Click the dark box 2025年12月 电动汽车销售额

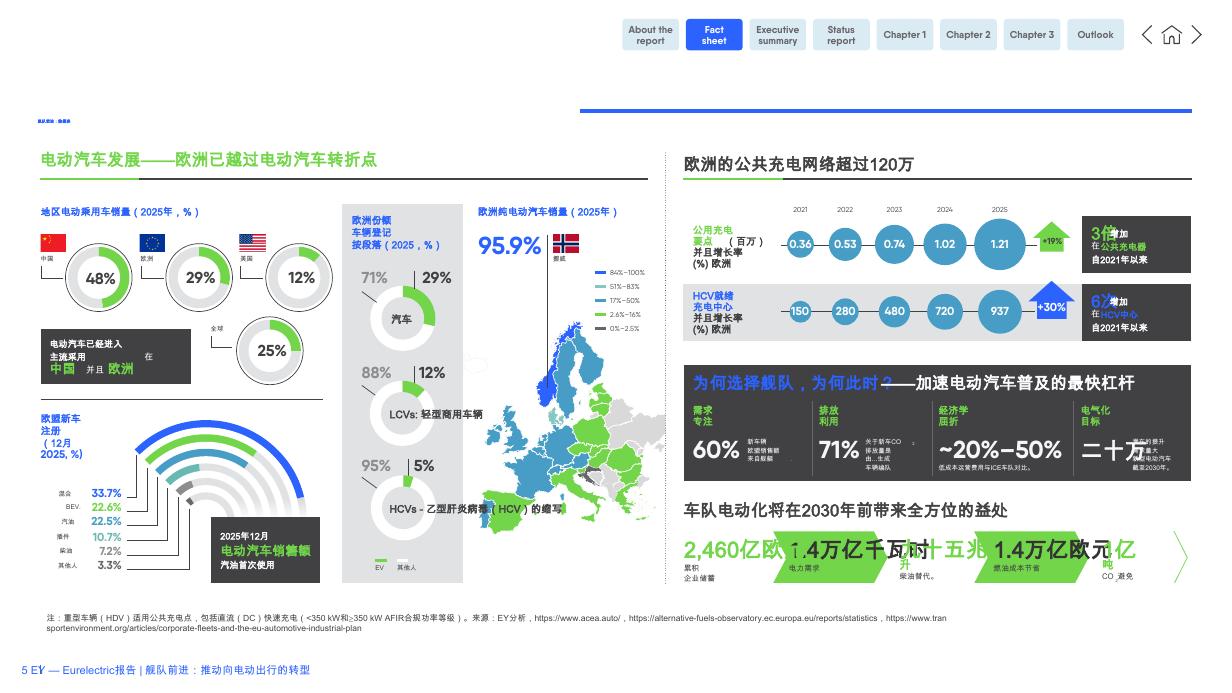[x=265, y=550]
